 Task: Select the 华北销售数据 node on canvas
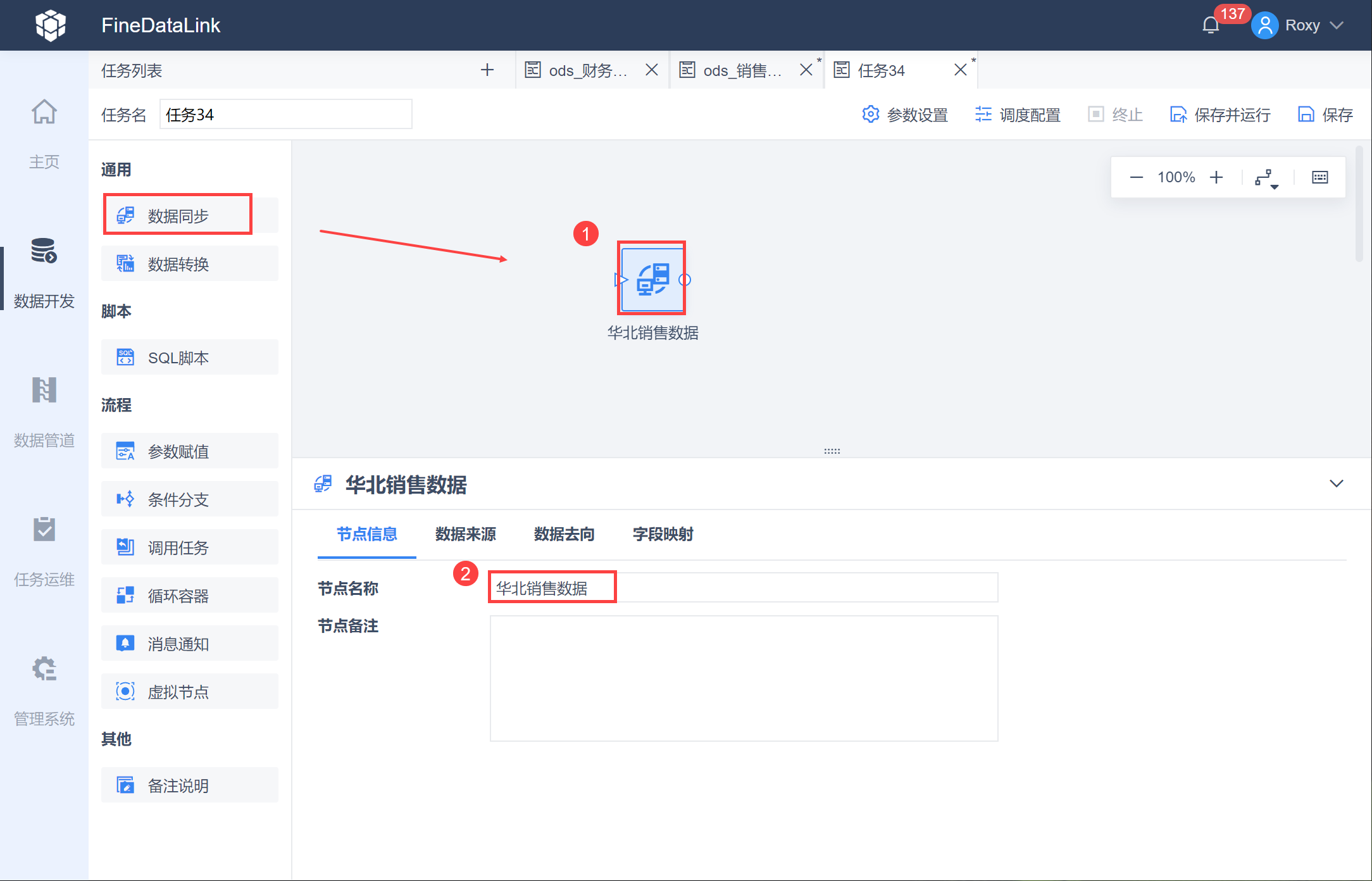652,278
